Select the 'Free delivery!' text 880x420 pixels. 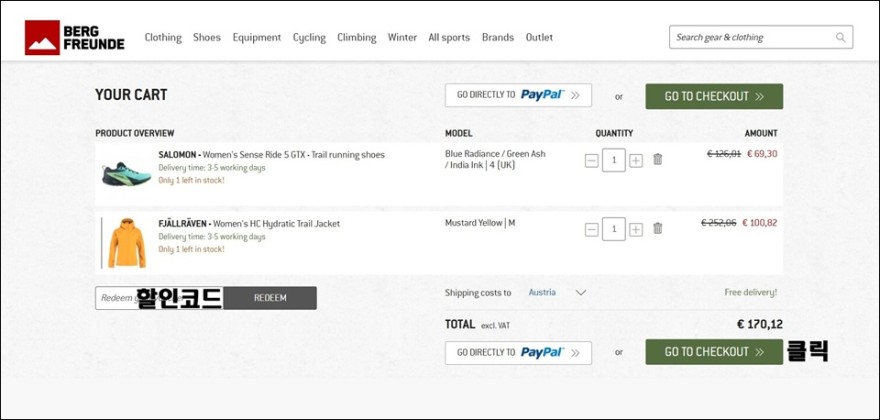click(751, 293)
